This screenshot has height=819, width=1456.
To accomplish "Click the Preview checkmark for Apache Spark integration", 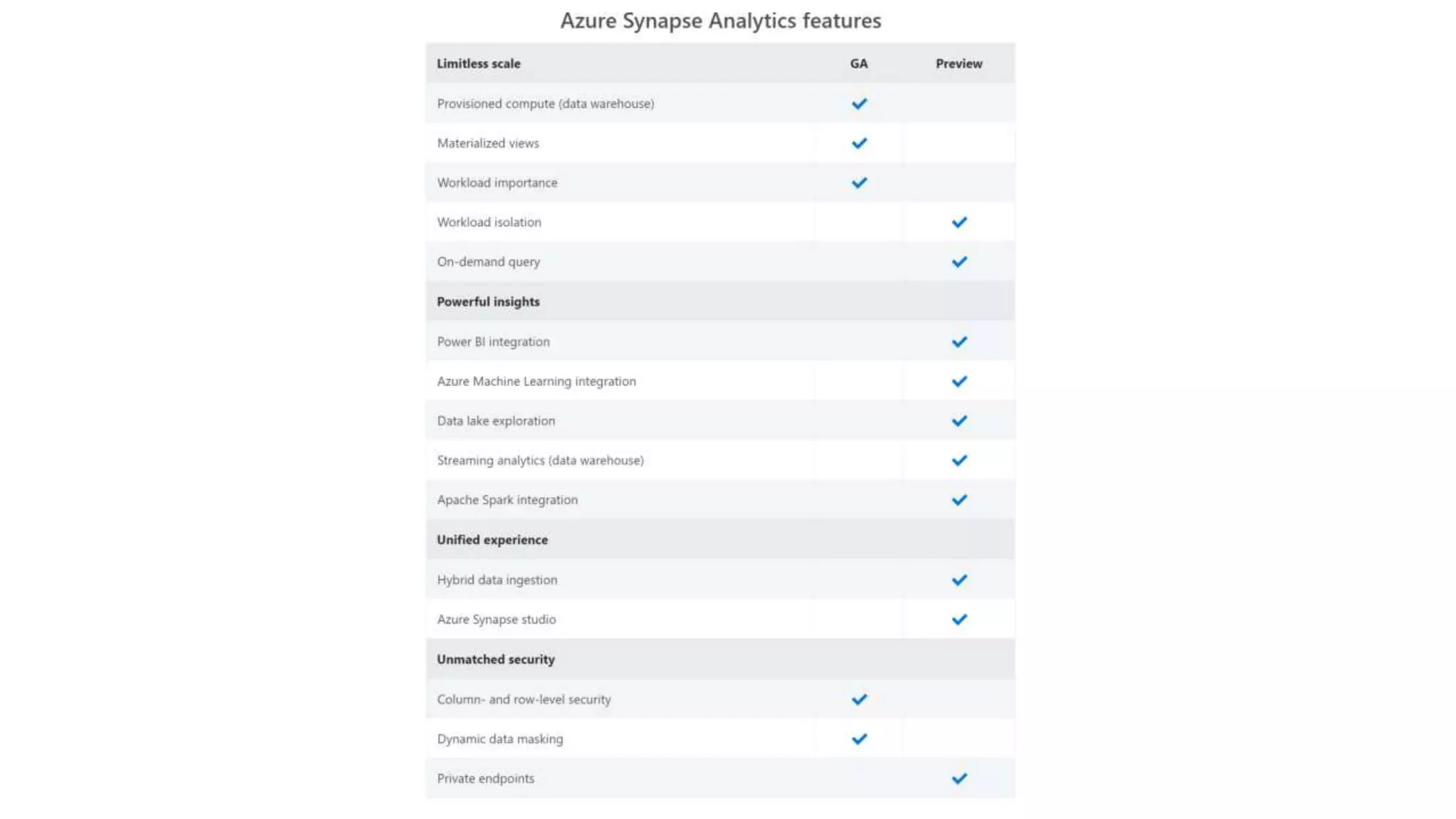I will pyautogui.click(x=959, y=500).
